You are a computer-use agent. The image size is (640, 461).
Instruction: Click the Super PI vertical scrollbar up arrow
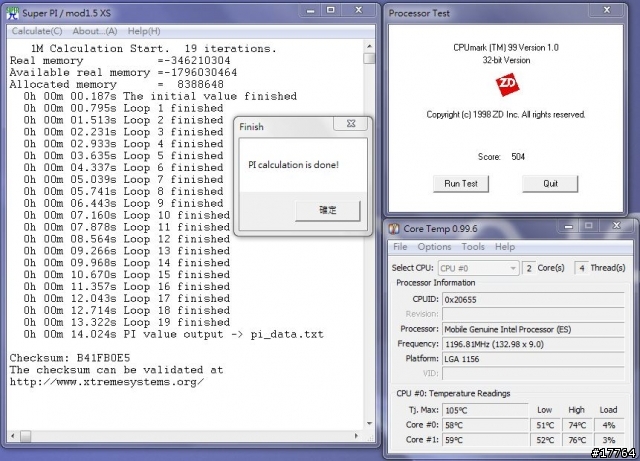pos(369,46)
